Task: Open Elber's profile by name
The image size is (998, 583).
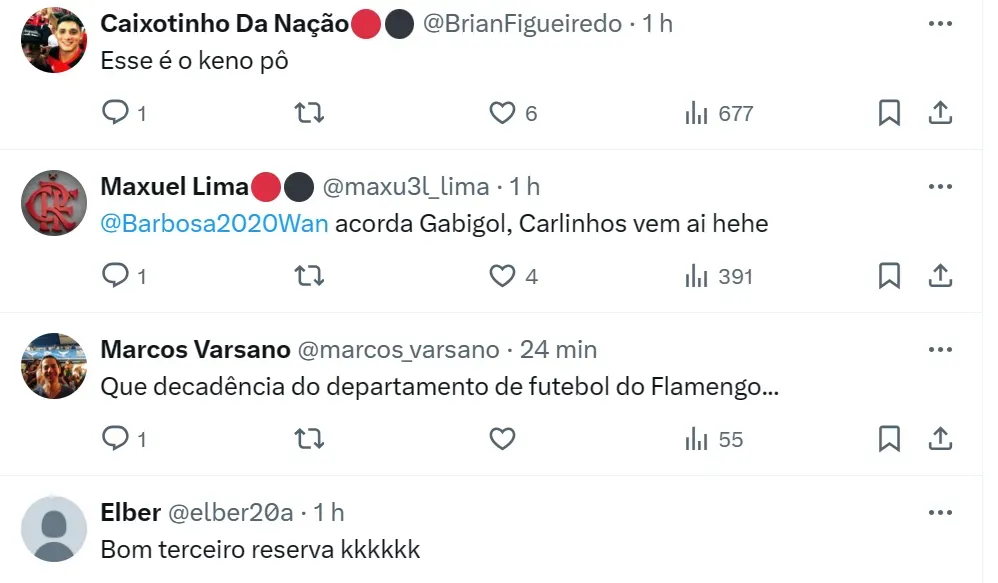Action: 130,512
